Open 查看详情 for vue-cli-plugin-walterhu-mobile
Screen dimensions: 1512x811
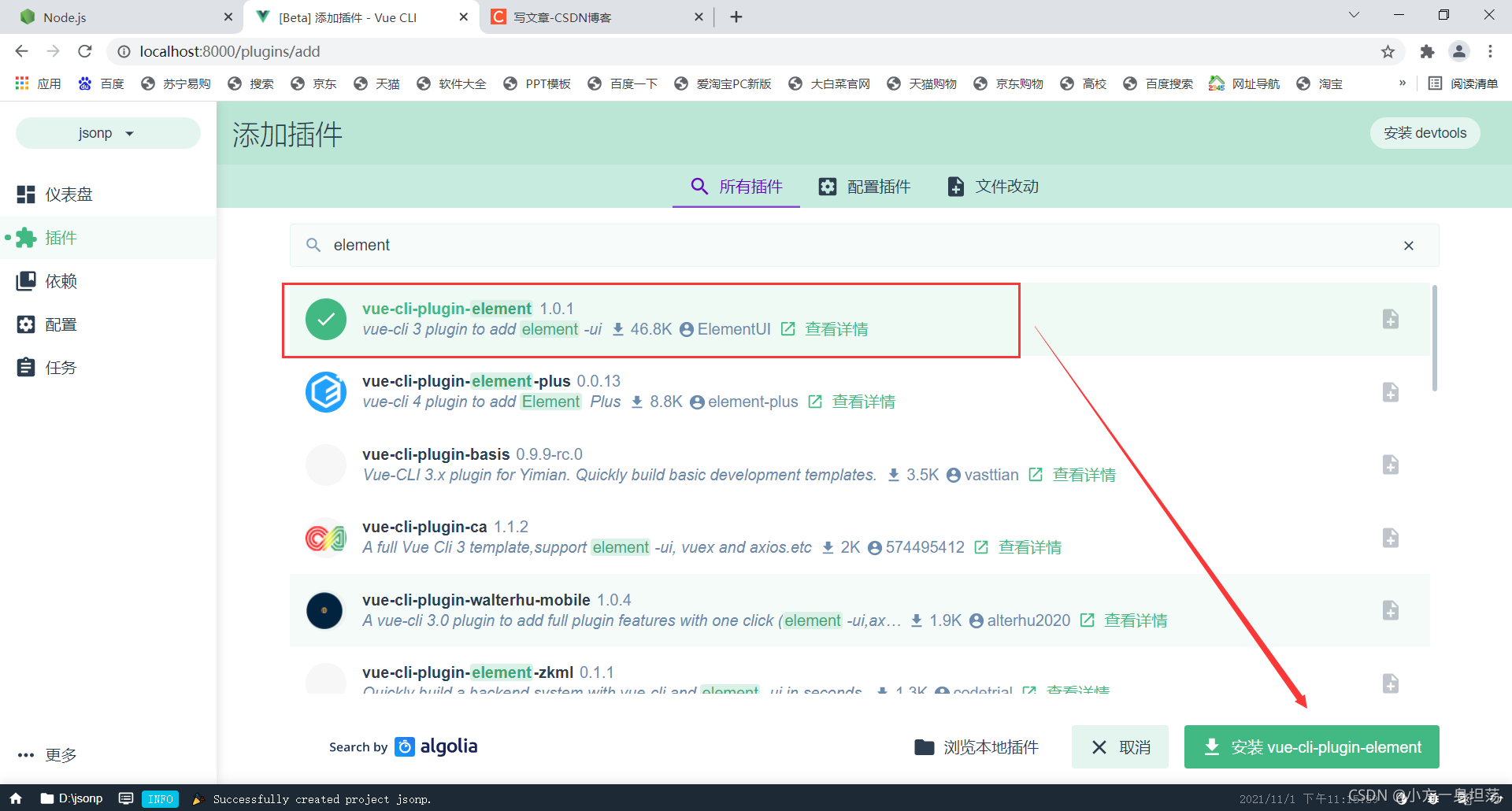[x=1136, y=620]
